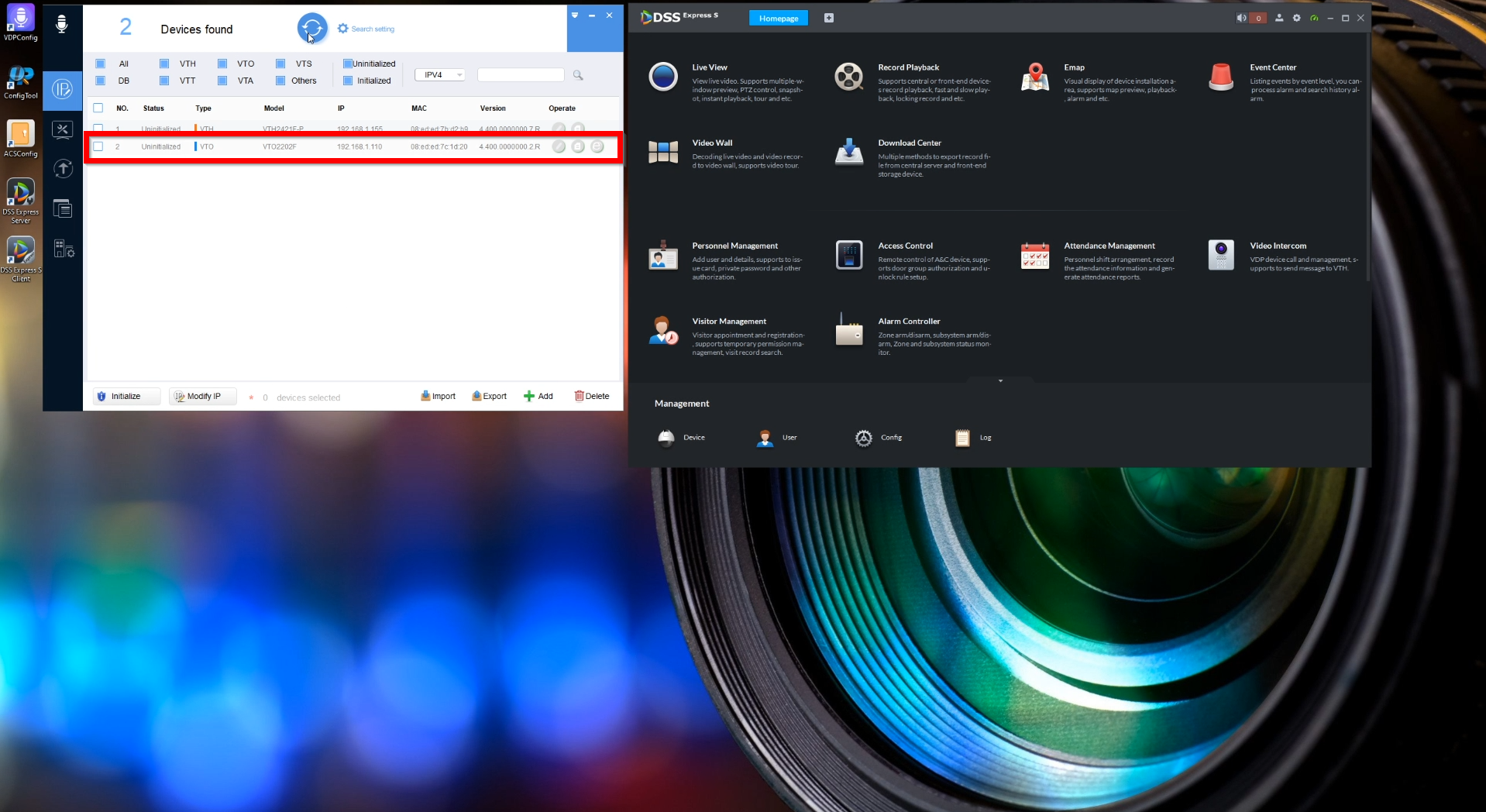Click the Modify IP button
Image resolution: width=1486 pixels, height=812 pixels.
point(202,397)
